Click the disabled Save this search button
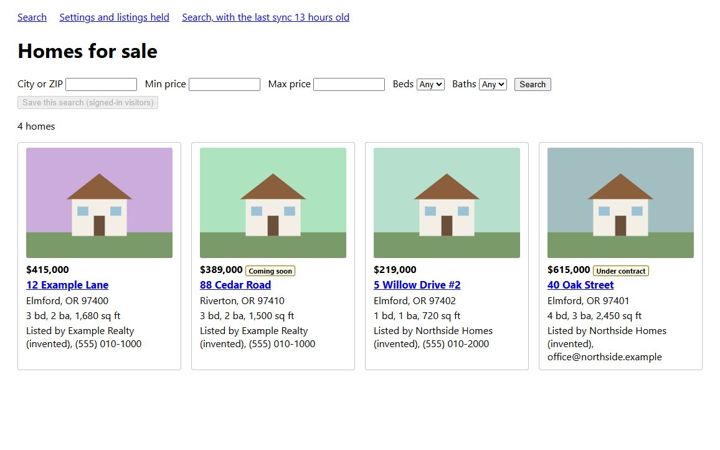This screenshot has height=450, width=720. point(88,102)
